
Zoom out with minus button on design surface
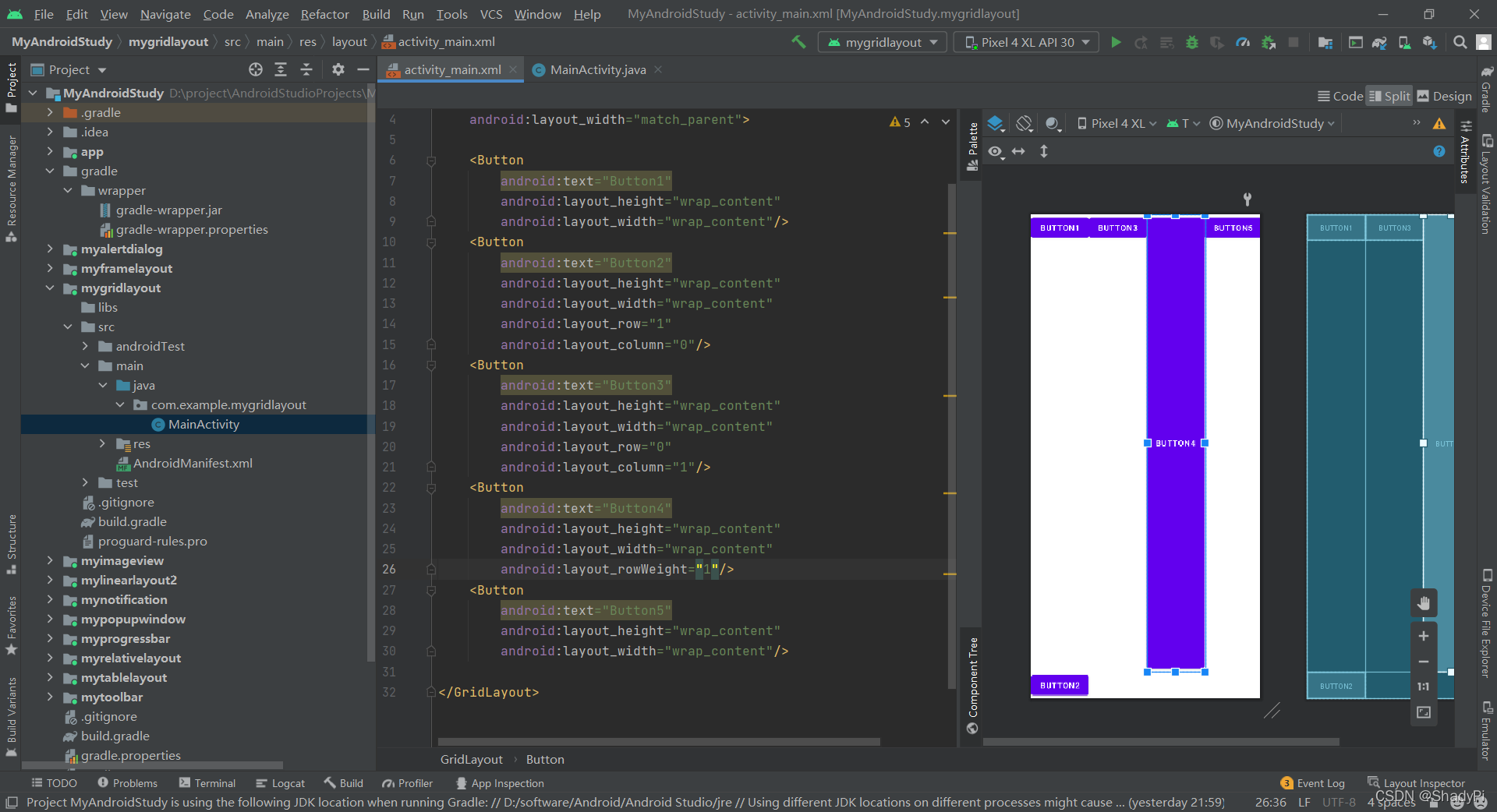1423,662
